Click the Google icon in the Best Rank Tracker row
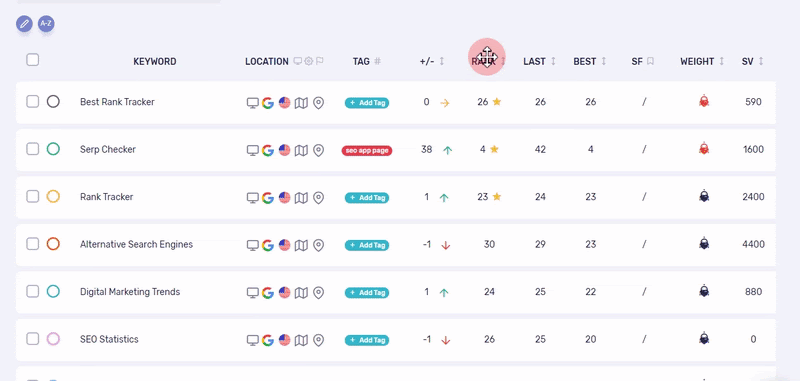Screen dimensions: 800x381 (x=268, y=103)
